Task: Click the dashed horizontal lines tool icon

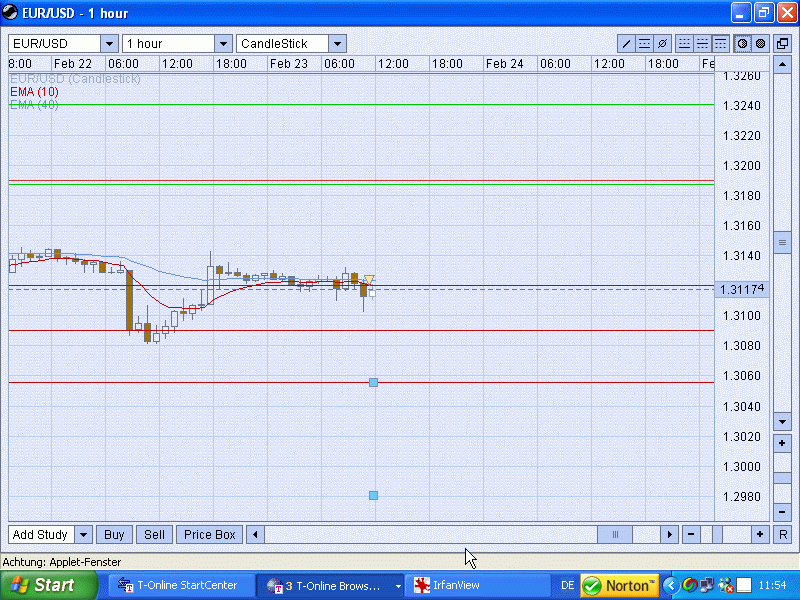Action: pos(645,44)
